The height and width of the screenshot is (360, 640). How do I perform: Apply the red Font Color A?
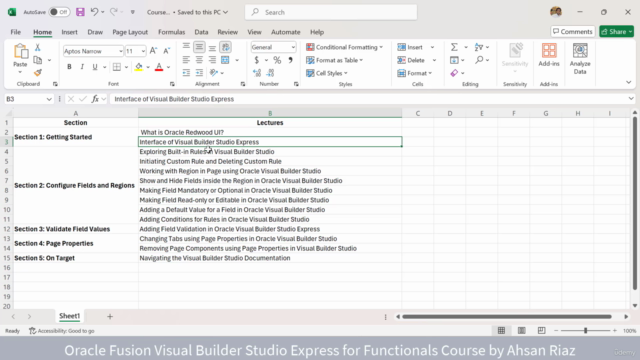[x=159, y=67]
